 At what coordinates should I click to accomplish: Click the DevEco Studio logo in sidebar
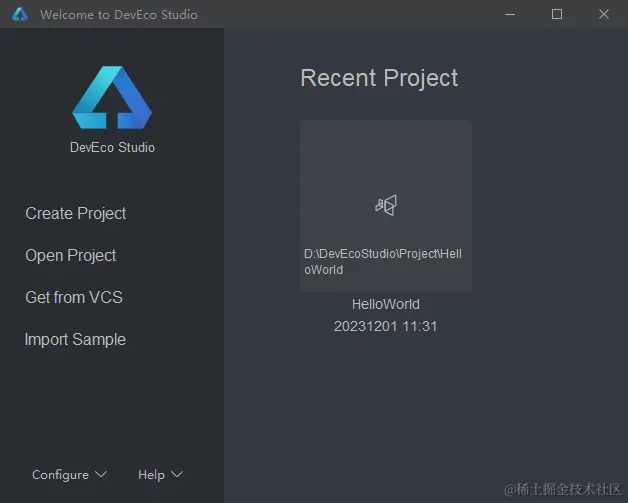[x=112, y=97]
